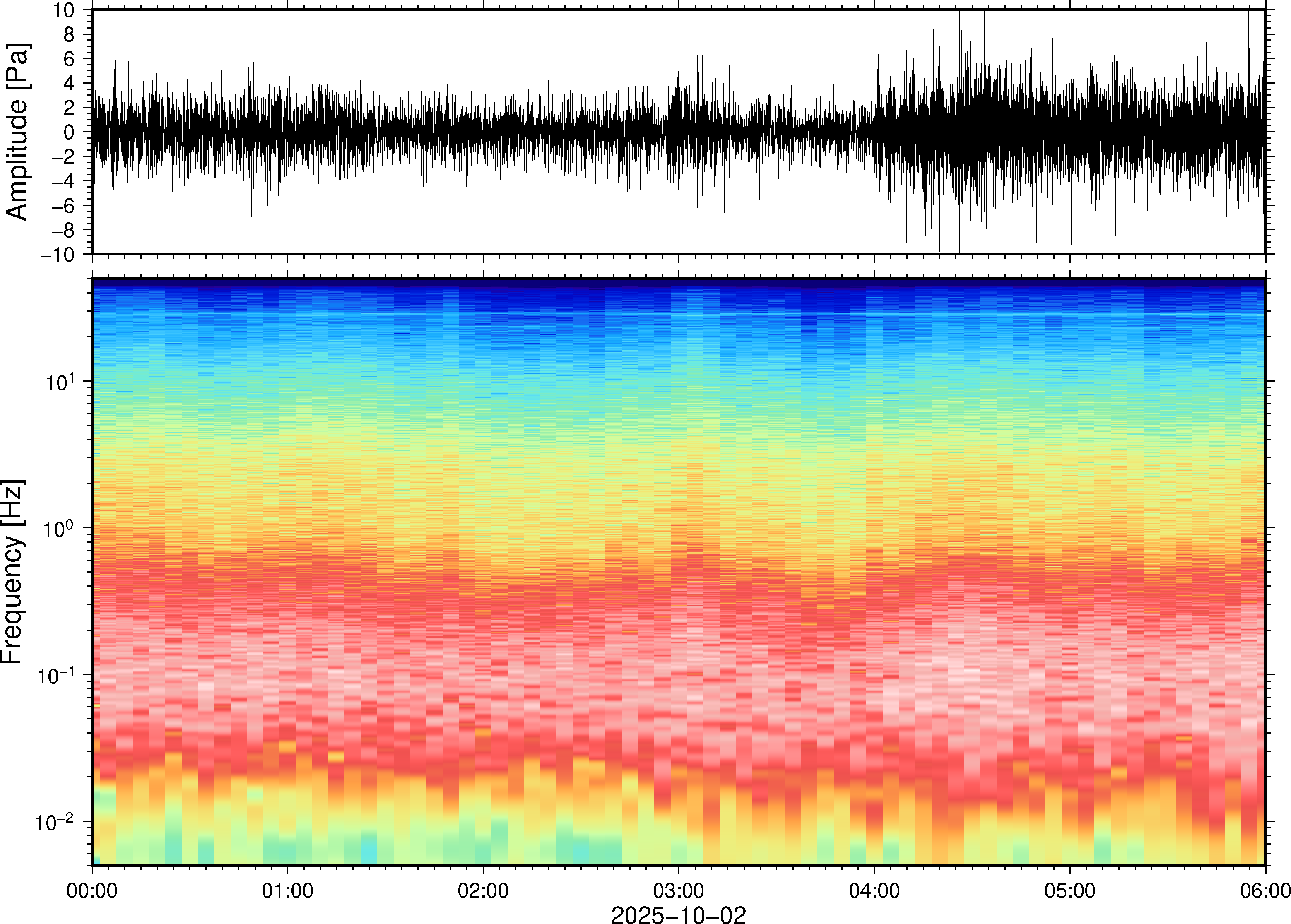Select the 02:00 time tick label

click(x=483, y=890)
